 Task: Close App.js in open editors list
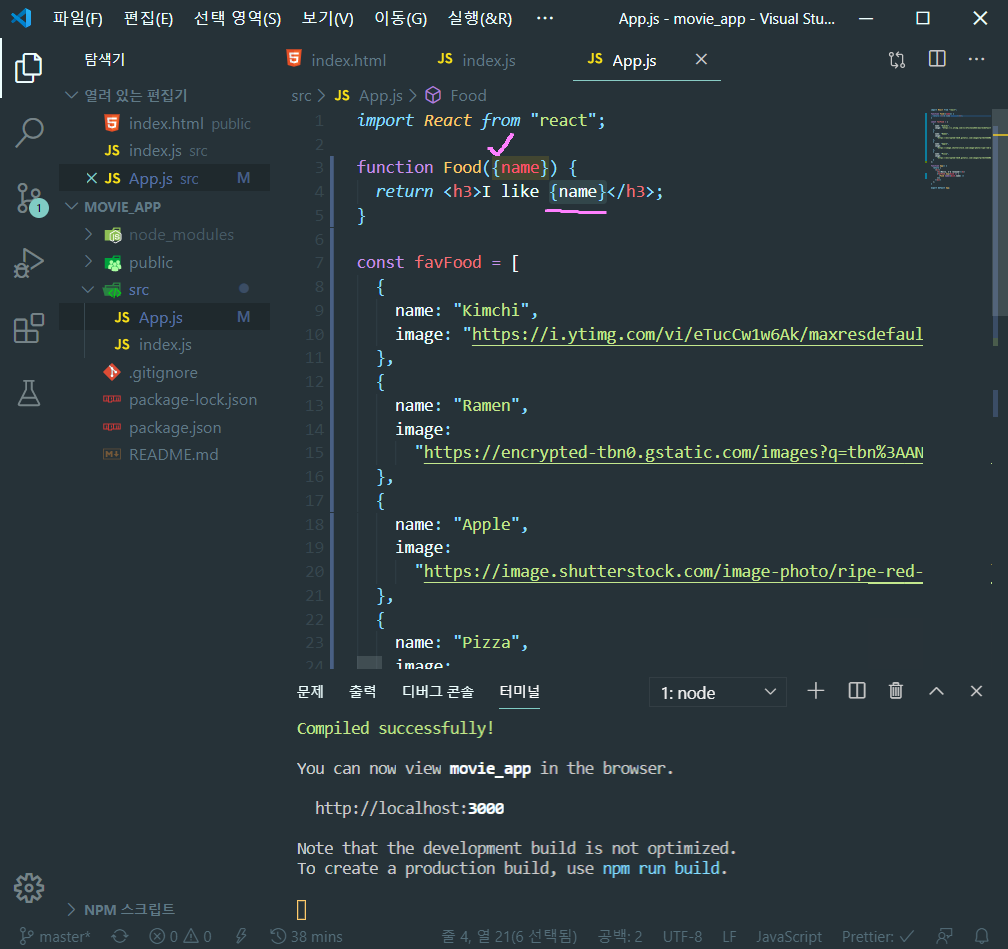(x=92, y=178)
